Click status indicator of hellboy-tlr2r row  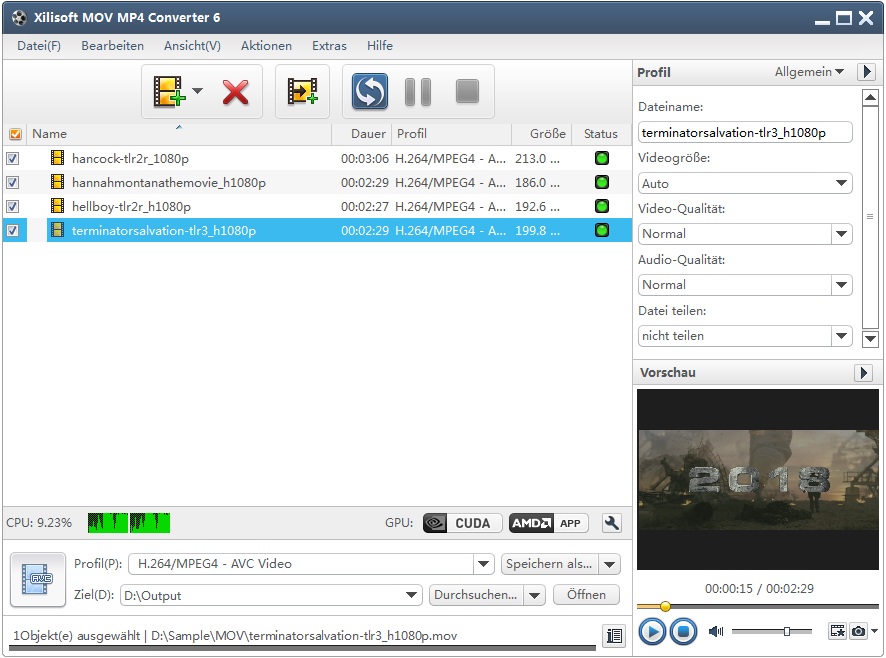pos(602,206)
